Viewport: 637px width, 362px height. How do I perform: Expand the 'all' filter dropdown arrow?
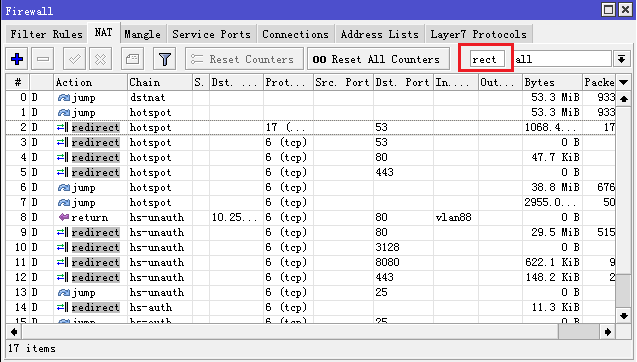click(x=621, y=59)
